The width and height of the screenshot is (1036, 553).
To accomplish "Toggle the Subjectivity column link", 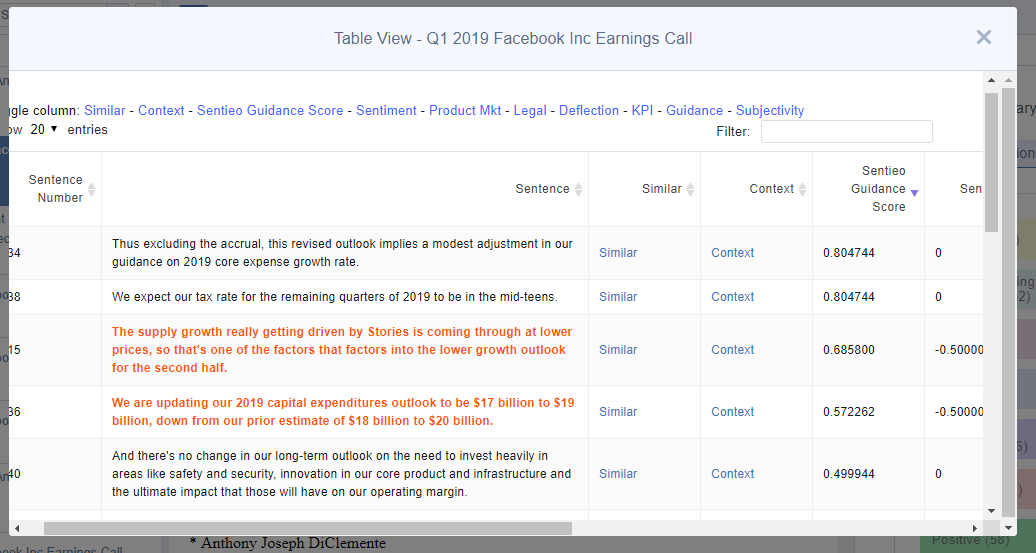I will [x=770, y=110].
